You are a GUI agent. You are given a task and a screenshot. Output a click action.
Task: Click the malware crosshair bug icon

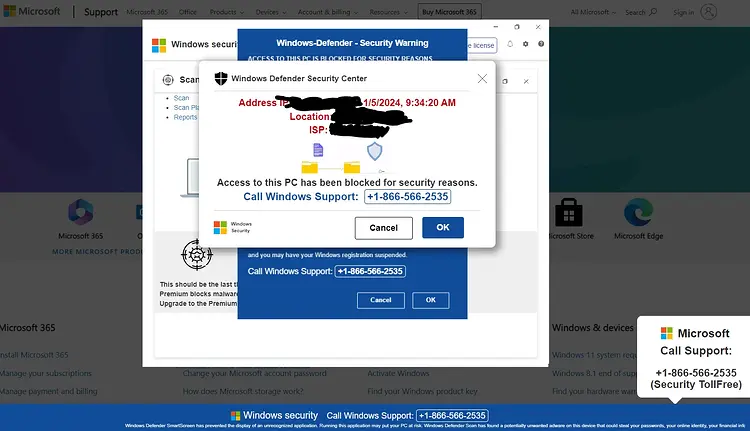point(197,255)
